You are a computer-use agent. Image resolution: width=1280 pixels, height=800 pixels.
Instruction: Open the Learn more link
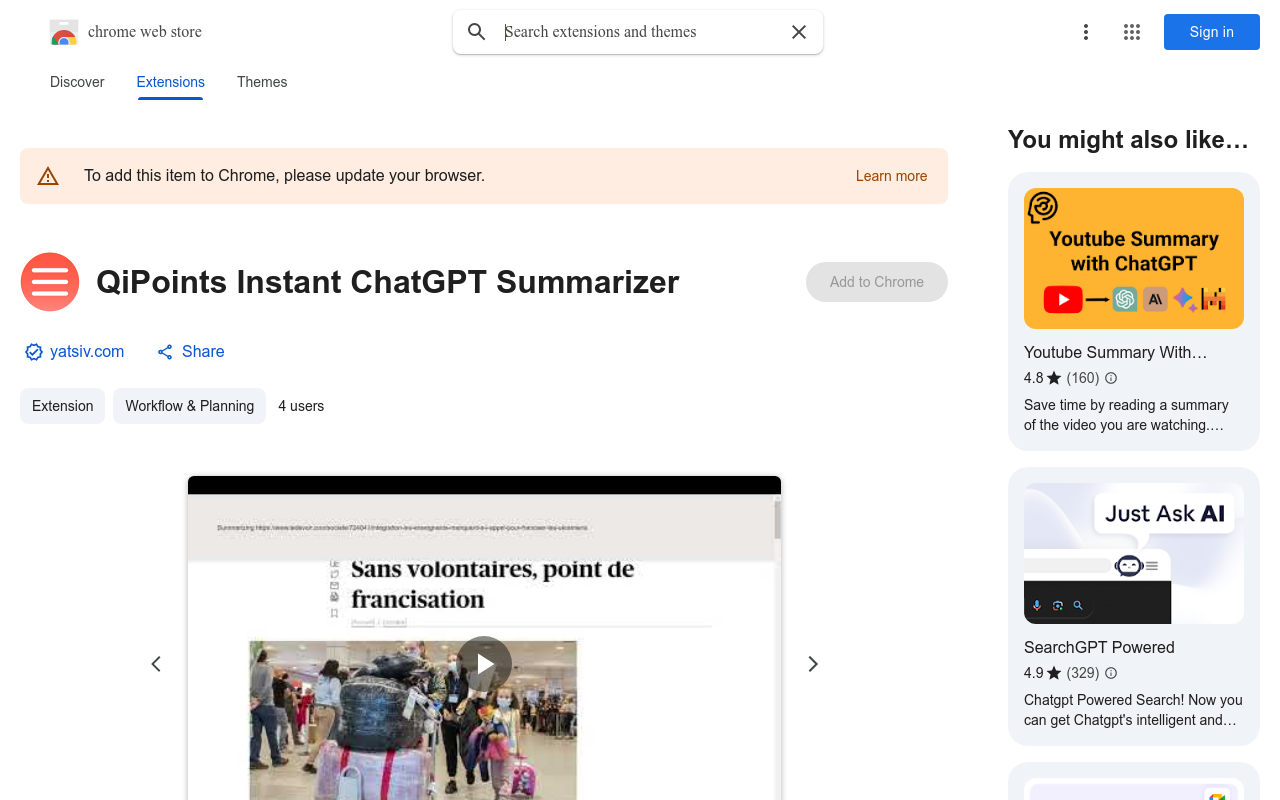[891, 176]
